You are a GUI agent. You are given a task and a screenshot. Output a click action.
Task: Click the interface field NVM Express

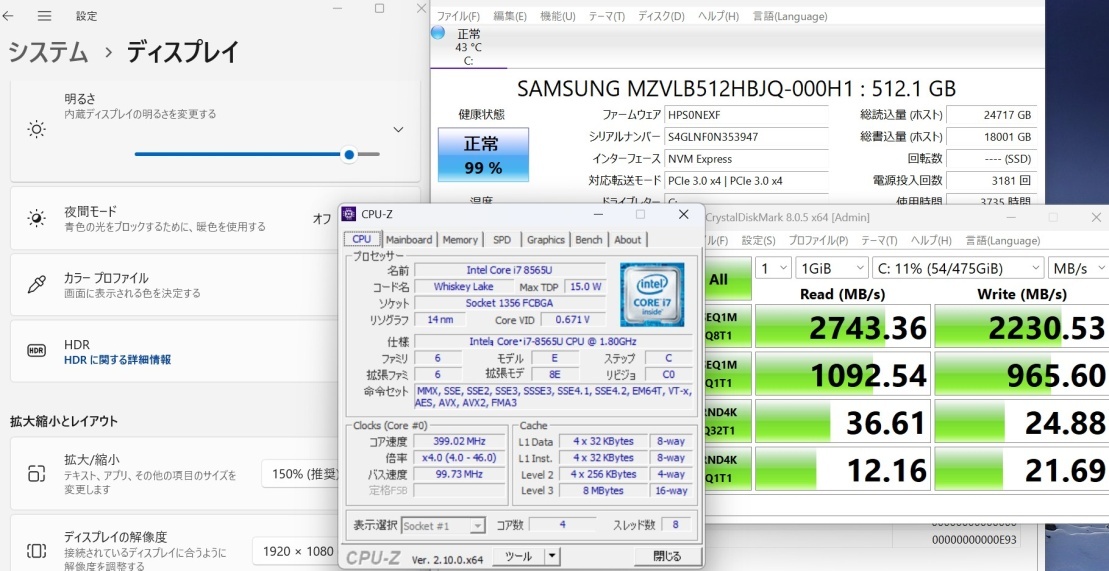pos(745,158)
